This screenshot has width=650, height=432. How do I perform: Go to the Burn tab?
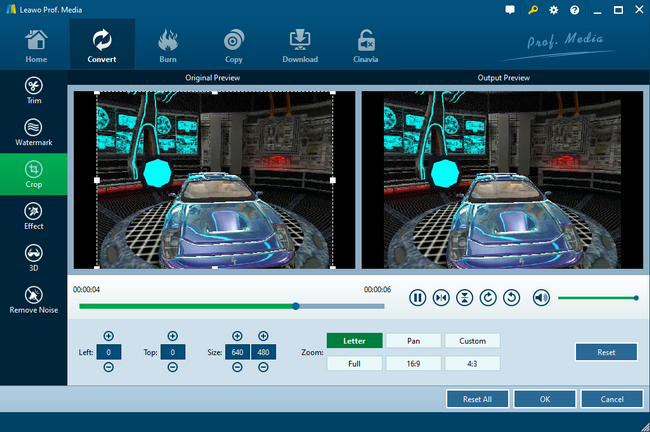[x=169, y=44]
